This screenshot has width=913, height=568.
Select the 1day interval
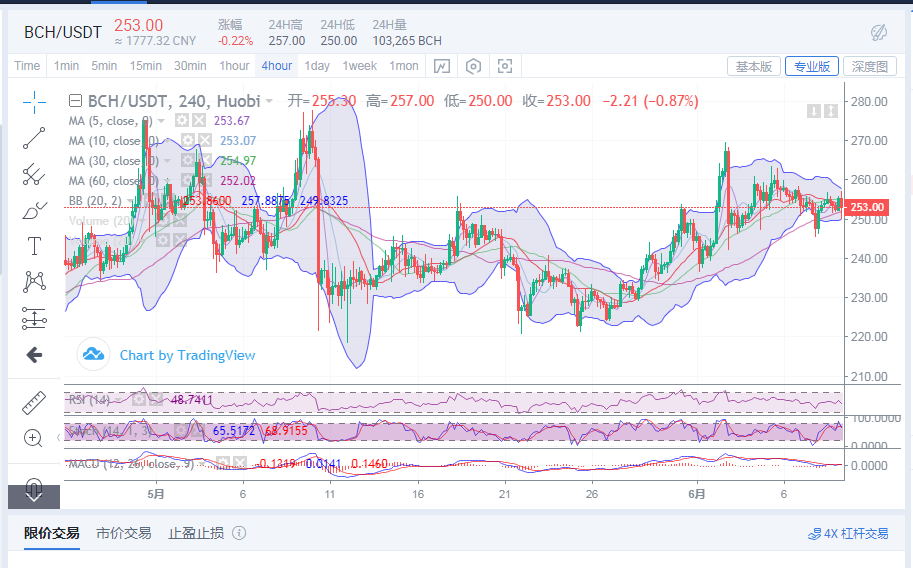[x=317, y=66]
